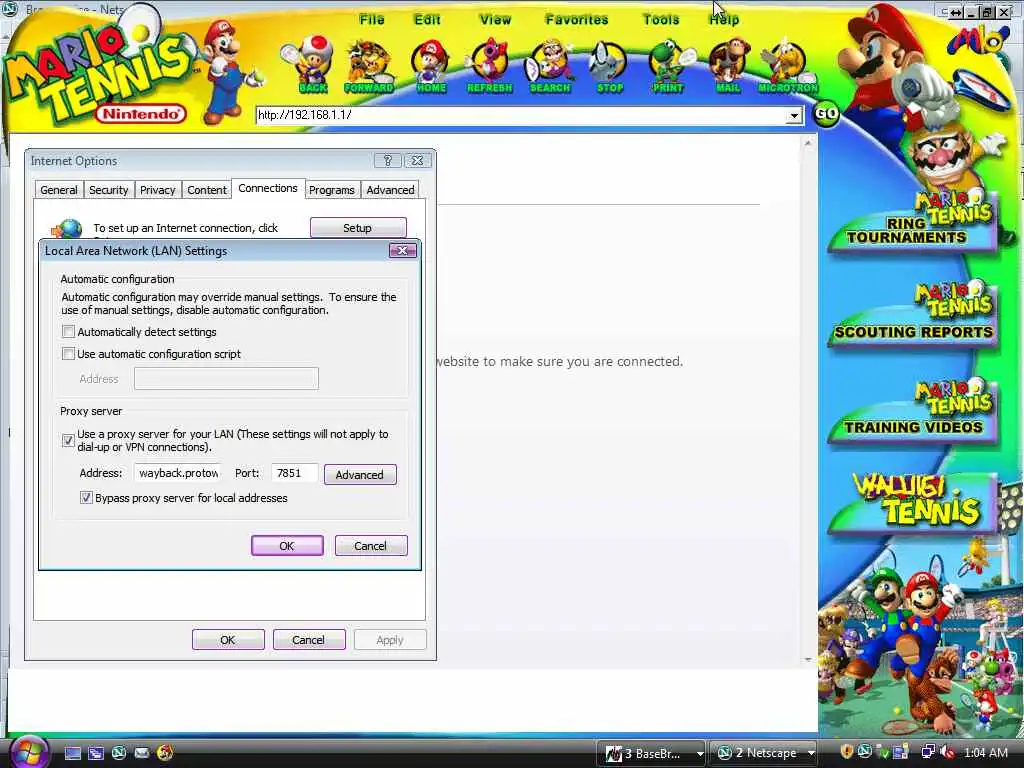Switch to the Advanced tab
Image resolution: width=1024 pixels, height=768 pixels.
point(390,190)
